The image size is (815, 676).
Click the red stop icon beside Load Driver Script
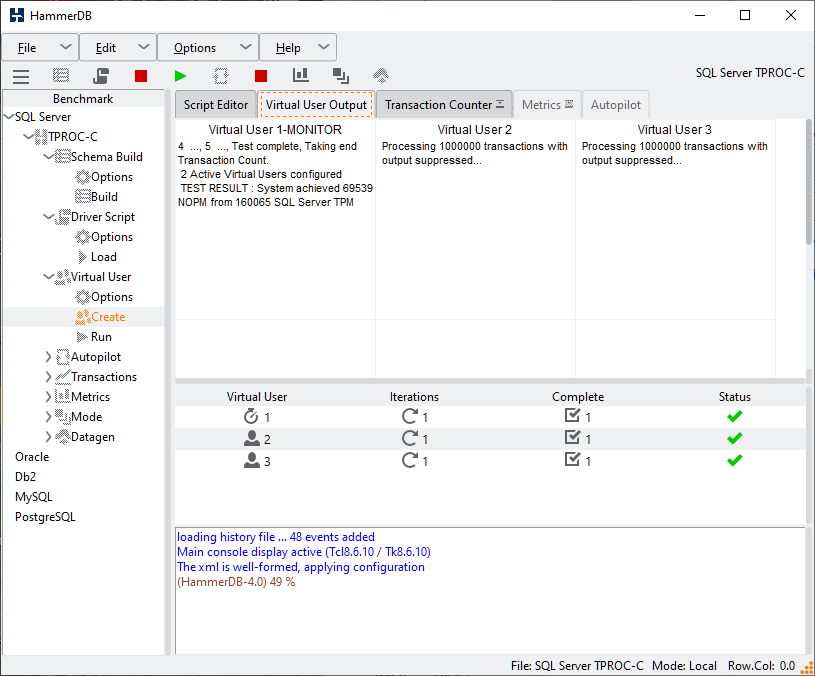click(141, 76)
